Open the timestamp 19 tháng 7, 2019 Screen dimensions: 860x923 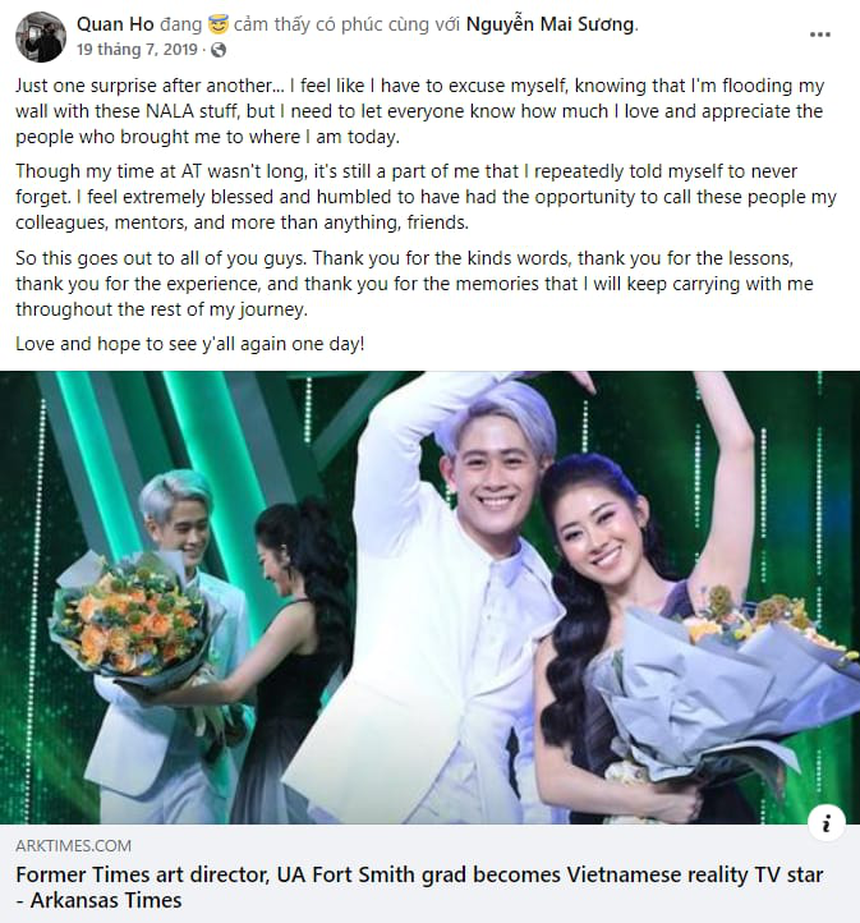137,49
